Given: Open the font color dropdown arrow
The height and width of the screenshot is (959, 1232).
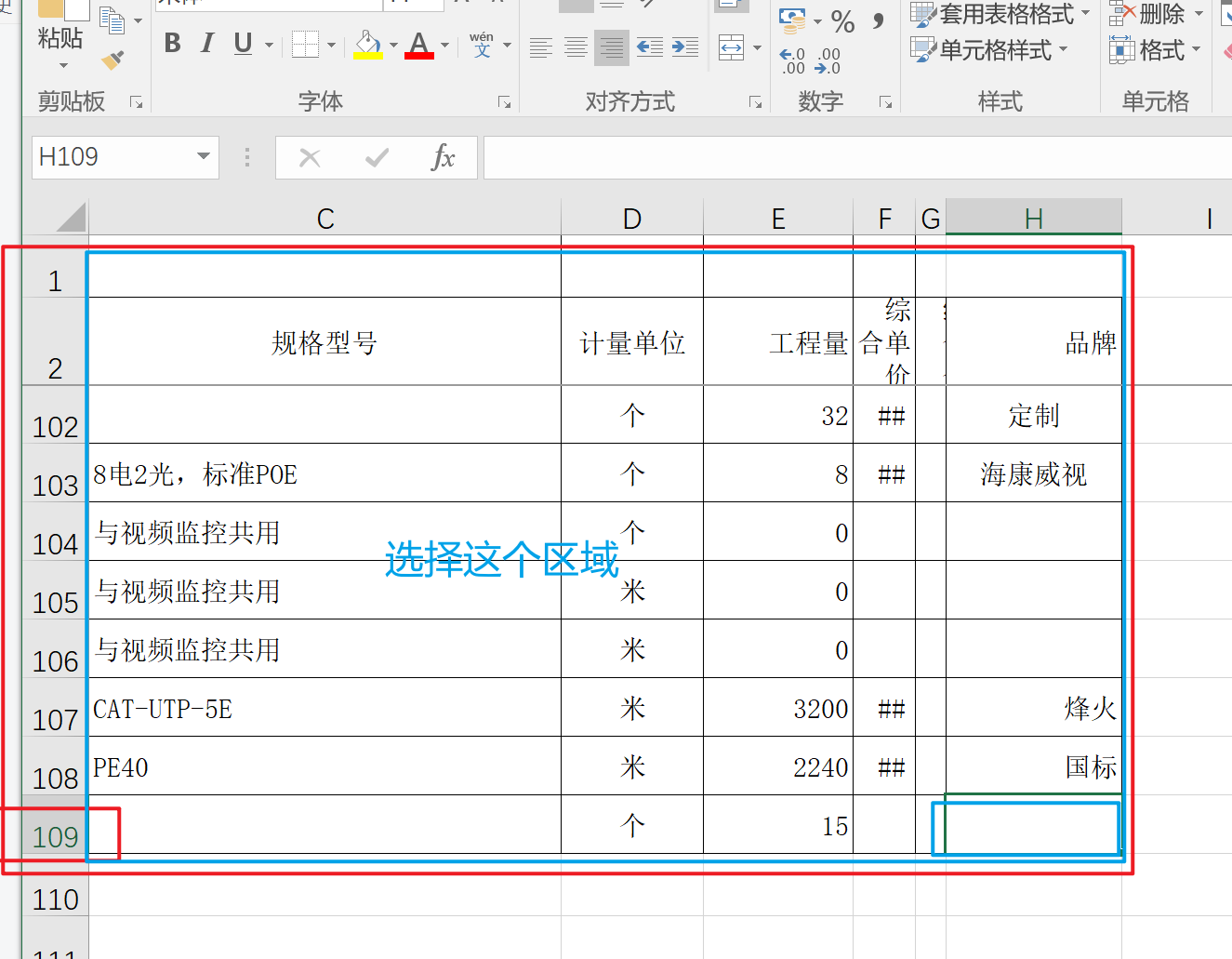Looking at the screenshot, I should coord(445,45).
